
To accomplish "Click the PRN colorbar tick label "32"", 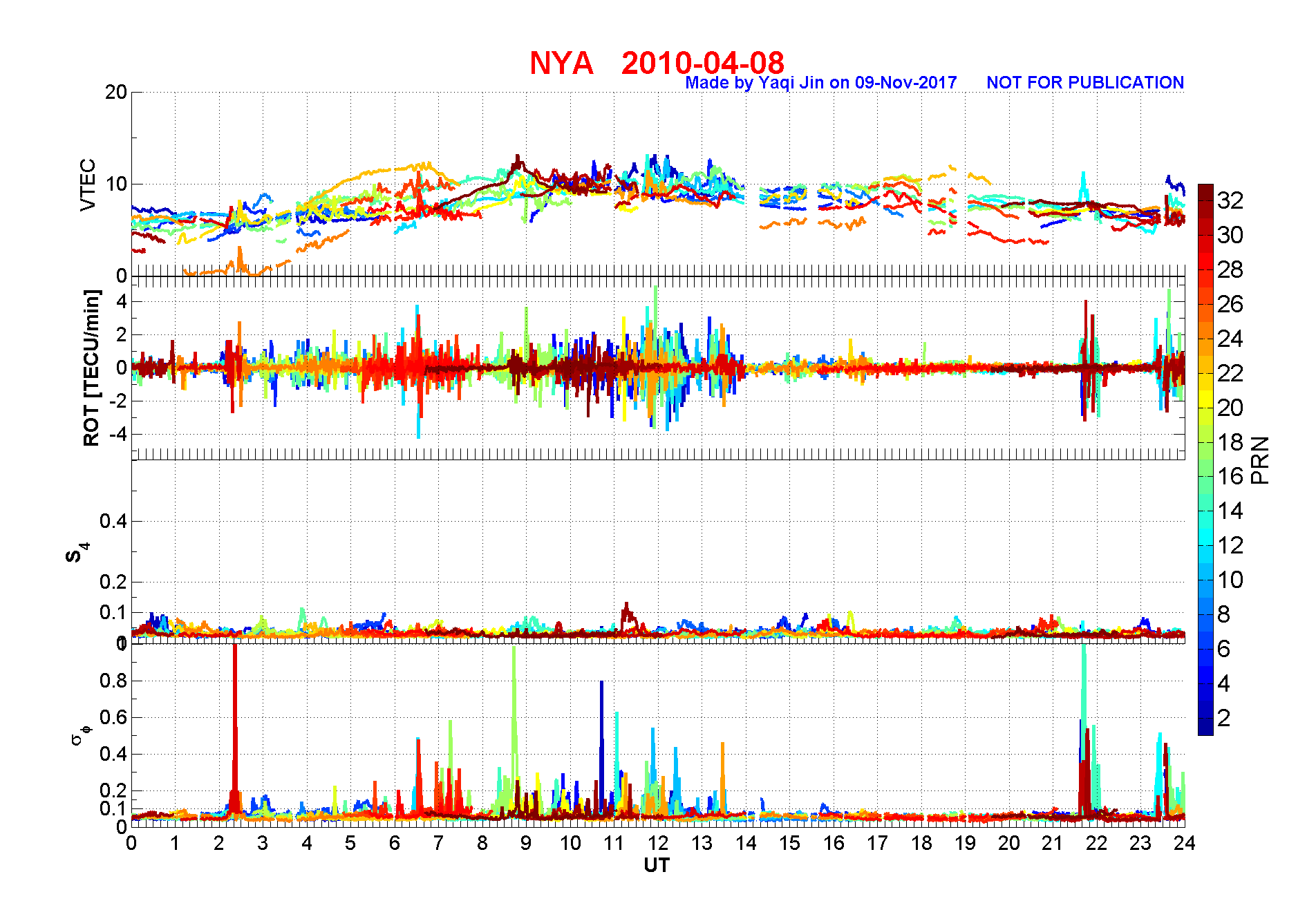I will [x=1230, y=201].
